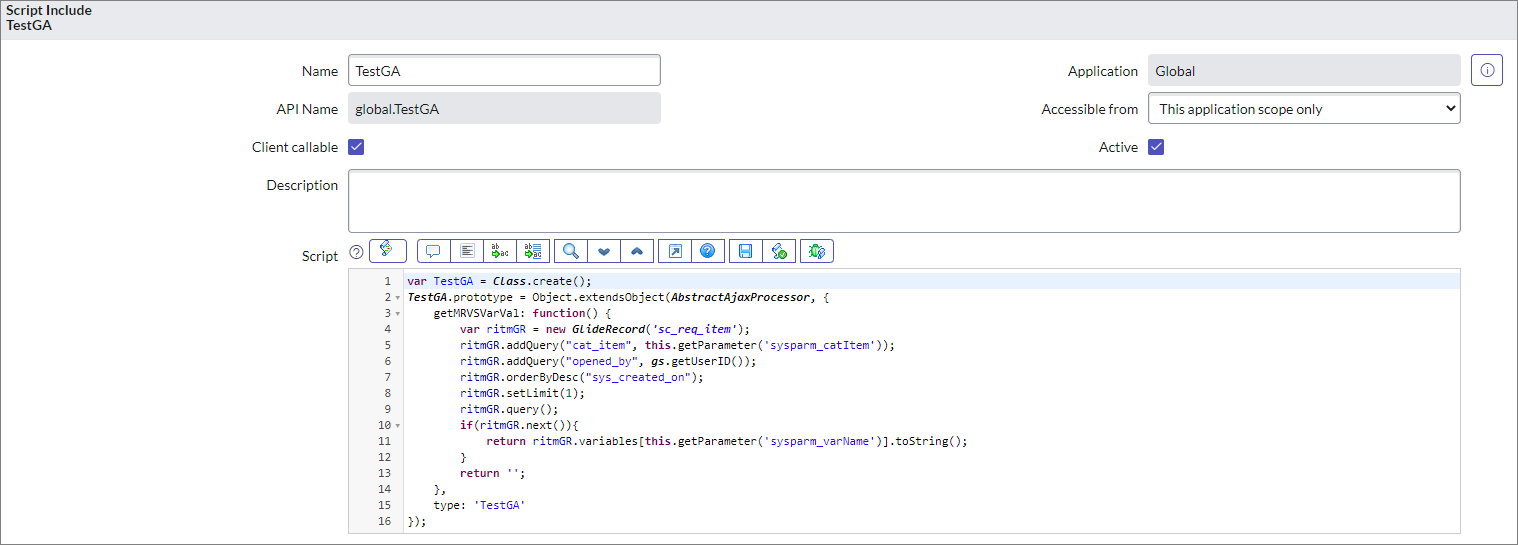Image resolution: width=1518 pixels, height=545 pixels.
Task: Open editor help blue question icon
Action: pos(708,251)
